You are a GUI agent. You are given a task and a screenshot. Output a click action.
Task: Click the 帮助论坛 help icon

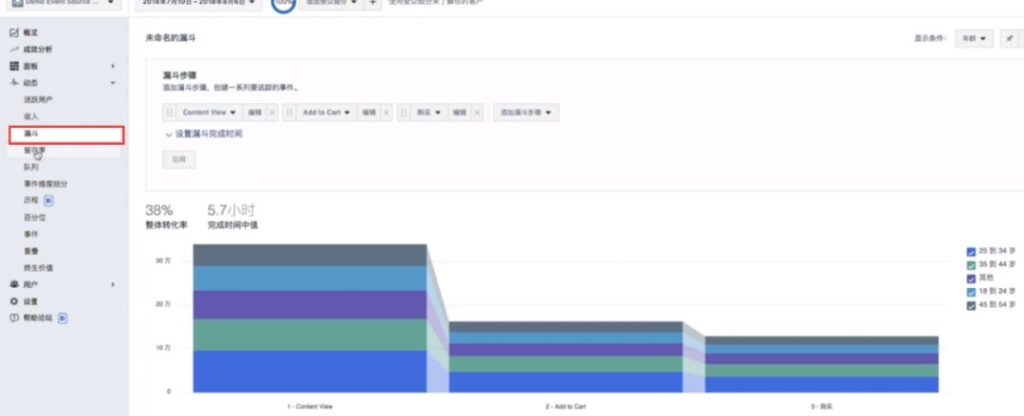coord(14,317)
